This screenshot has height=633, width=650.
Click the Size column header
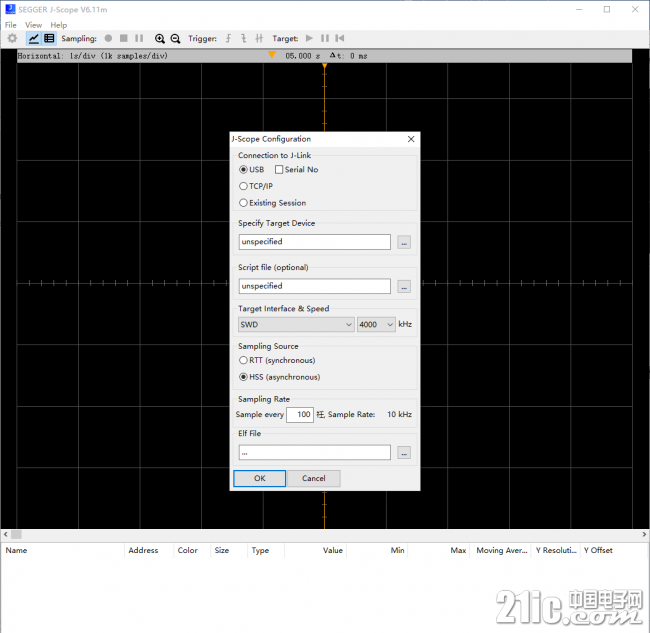[x=229, y=551]
